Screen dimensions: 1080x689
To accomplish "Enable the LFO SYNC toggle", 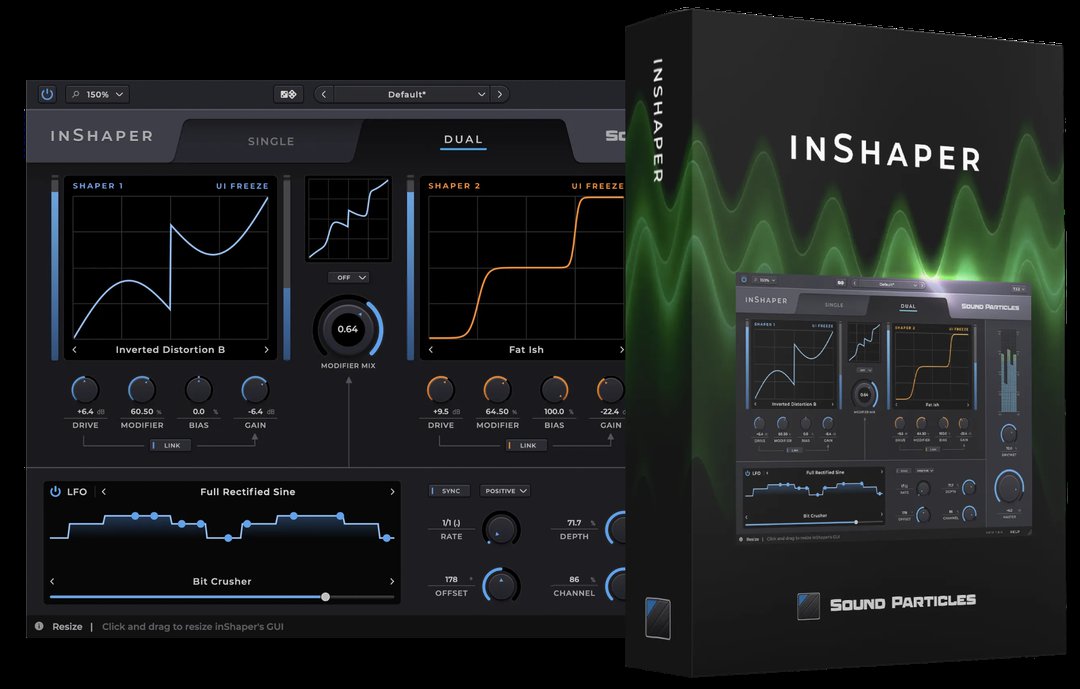I will point(449,491).
